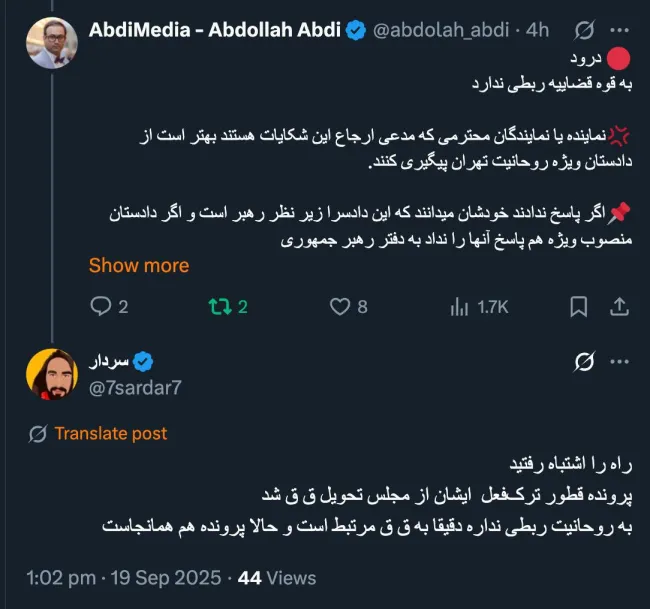Click Translate post link

110,434
